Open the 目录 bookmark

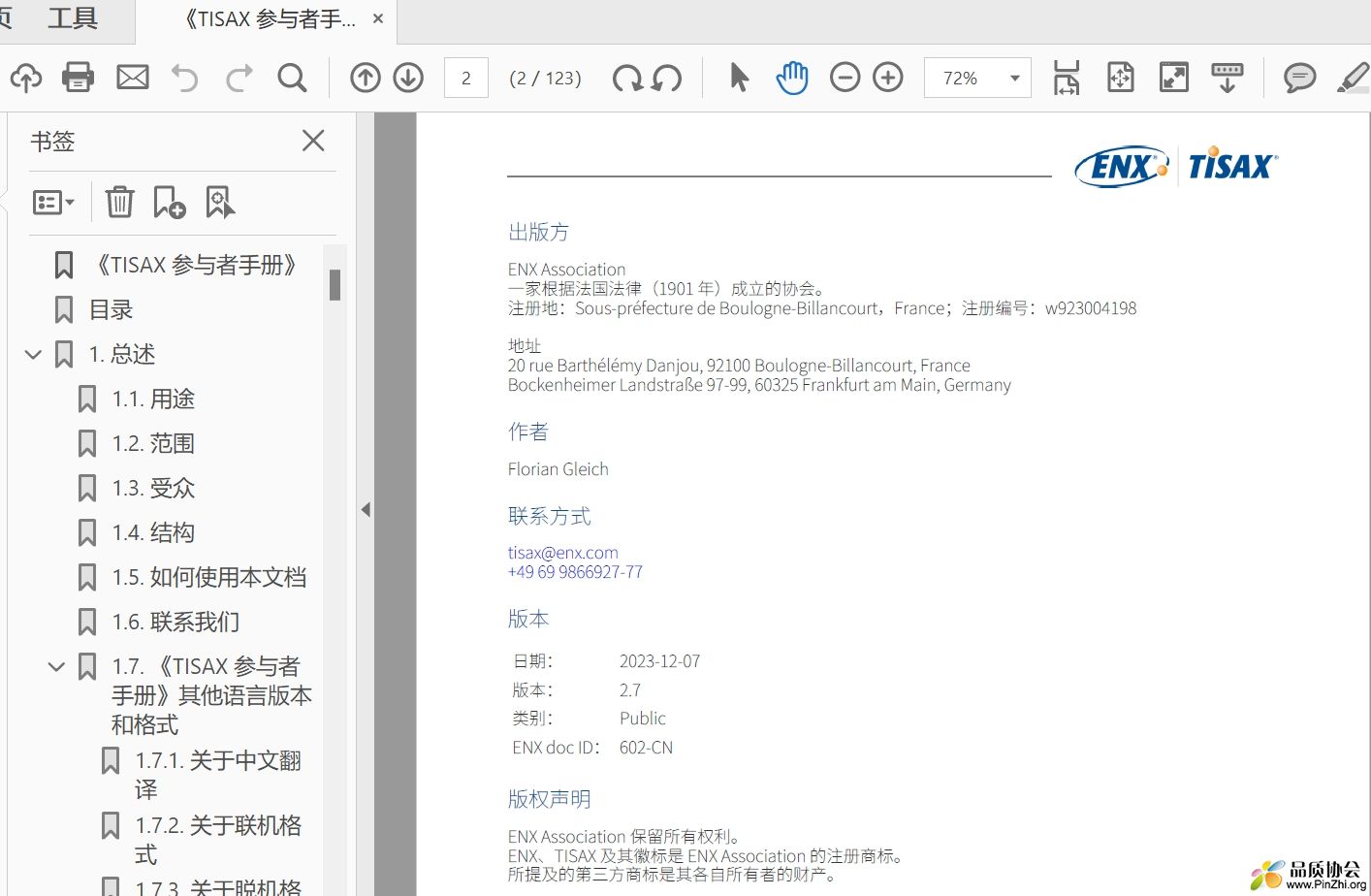click(111, 309)
